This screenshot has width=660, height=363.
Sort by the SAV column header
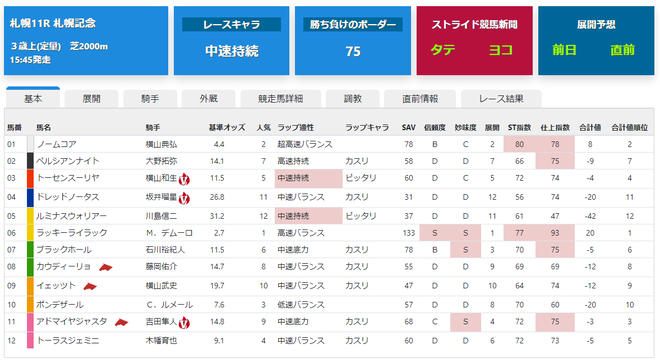[408, 127]
